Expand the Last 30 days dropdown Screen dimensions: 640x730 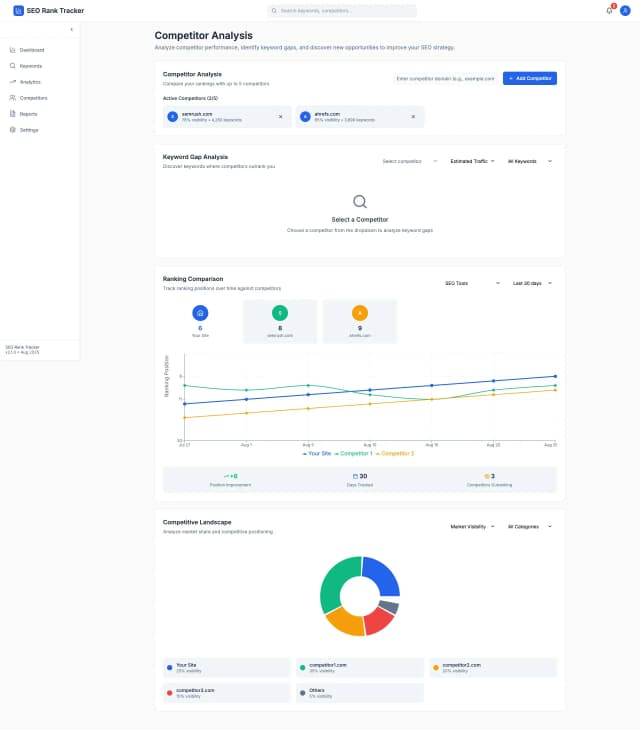coord(531,283)
